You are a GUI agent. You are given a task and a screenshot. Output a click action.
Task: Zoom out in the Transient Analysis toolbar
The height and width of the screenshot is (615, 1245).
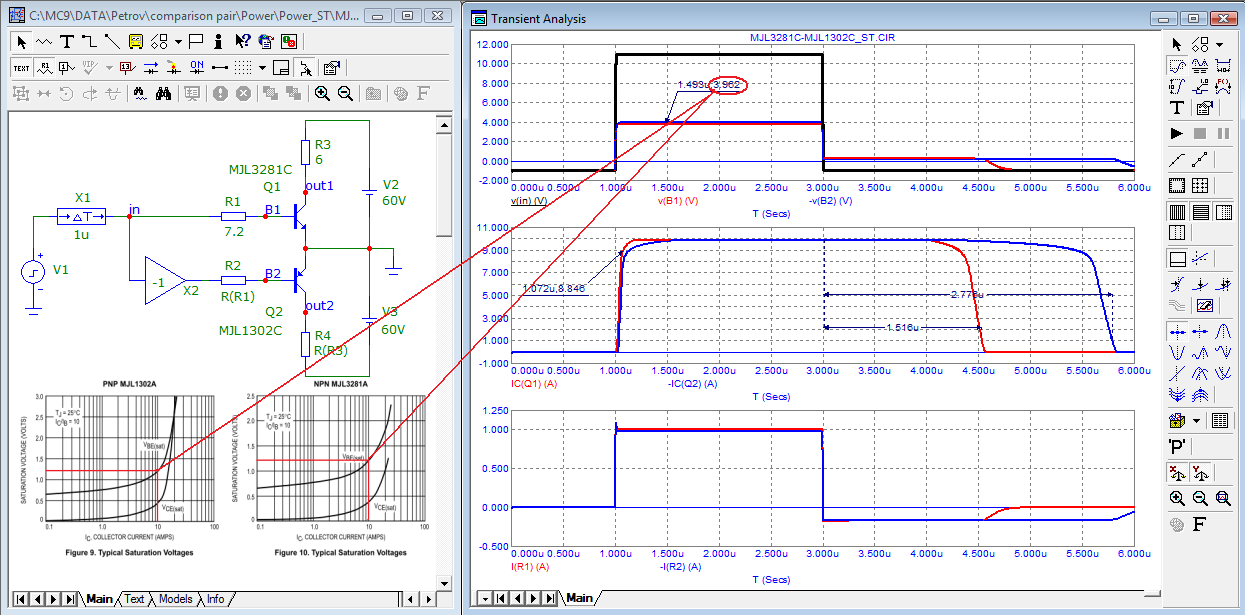click(1200, 498)
